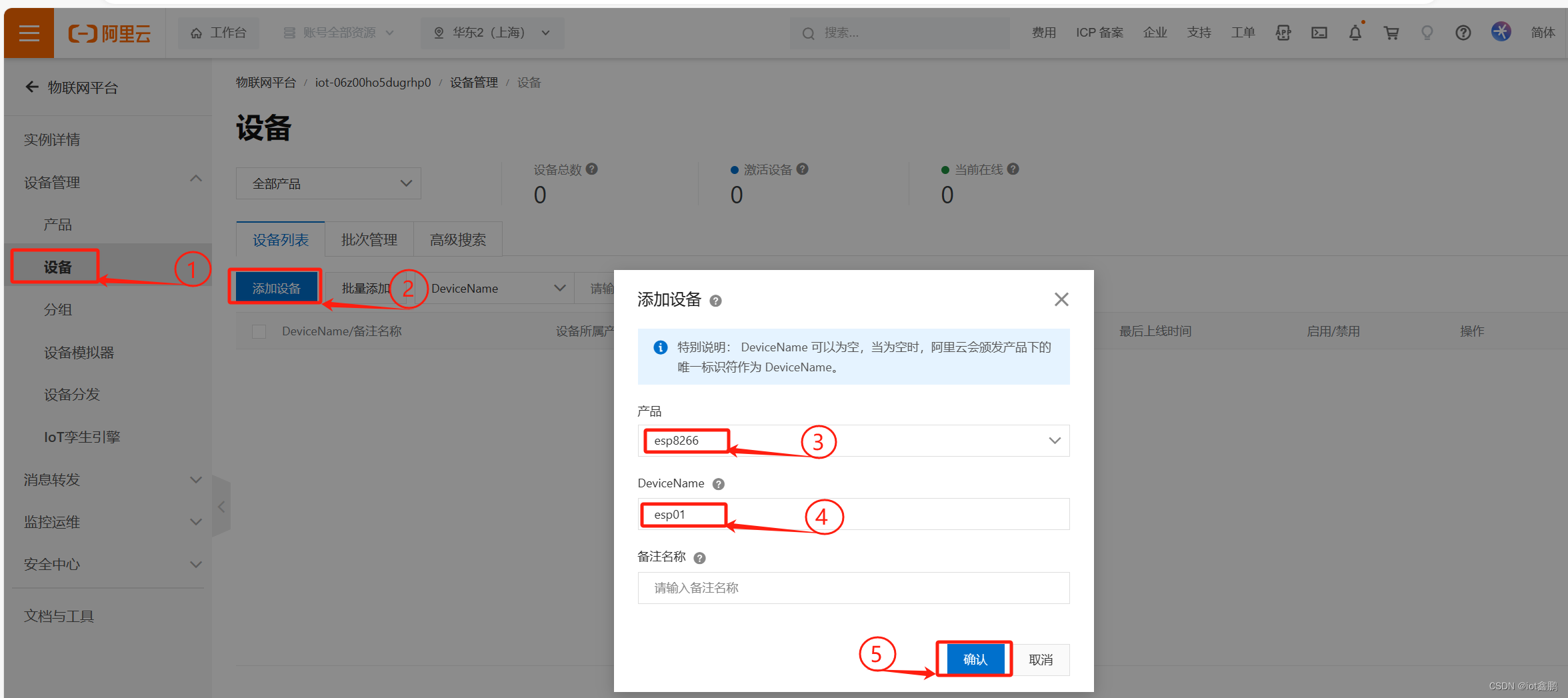The height and width of the screenshot is (698, 1568).
Task: Focus the top search box
Action: [x=899, y=33]
